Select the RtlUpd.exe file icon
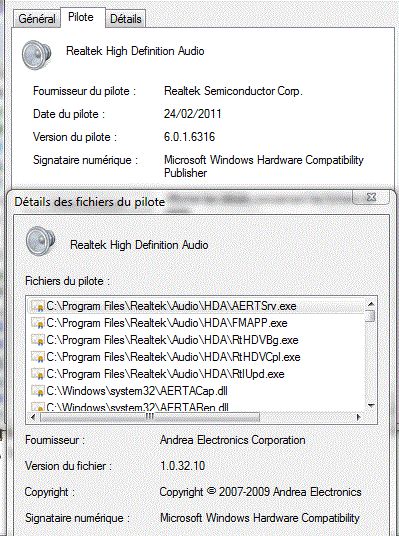 point(38,374)
